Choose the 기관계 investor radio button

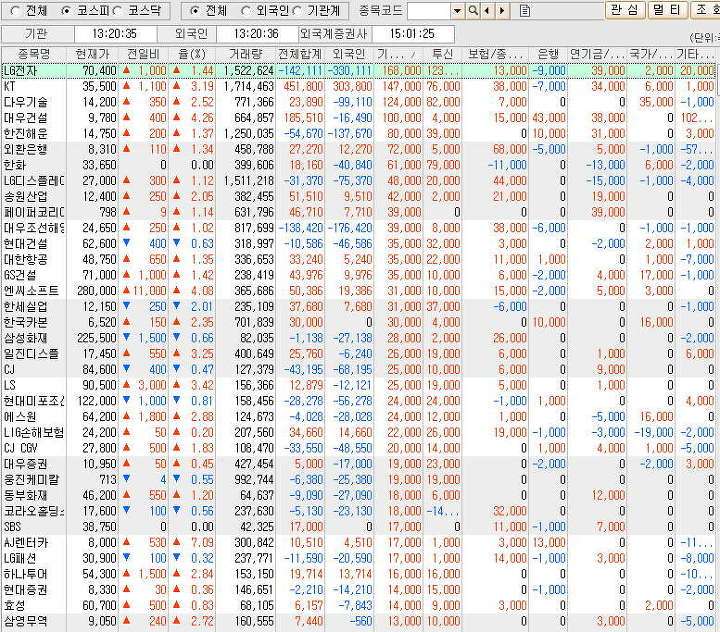click(x=296, y=11)
